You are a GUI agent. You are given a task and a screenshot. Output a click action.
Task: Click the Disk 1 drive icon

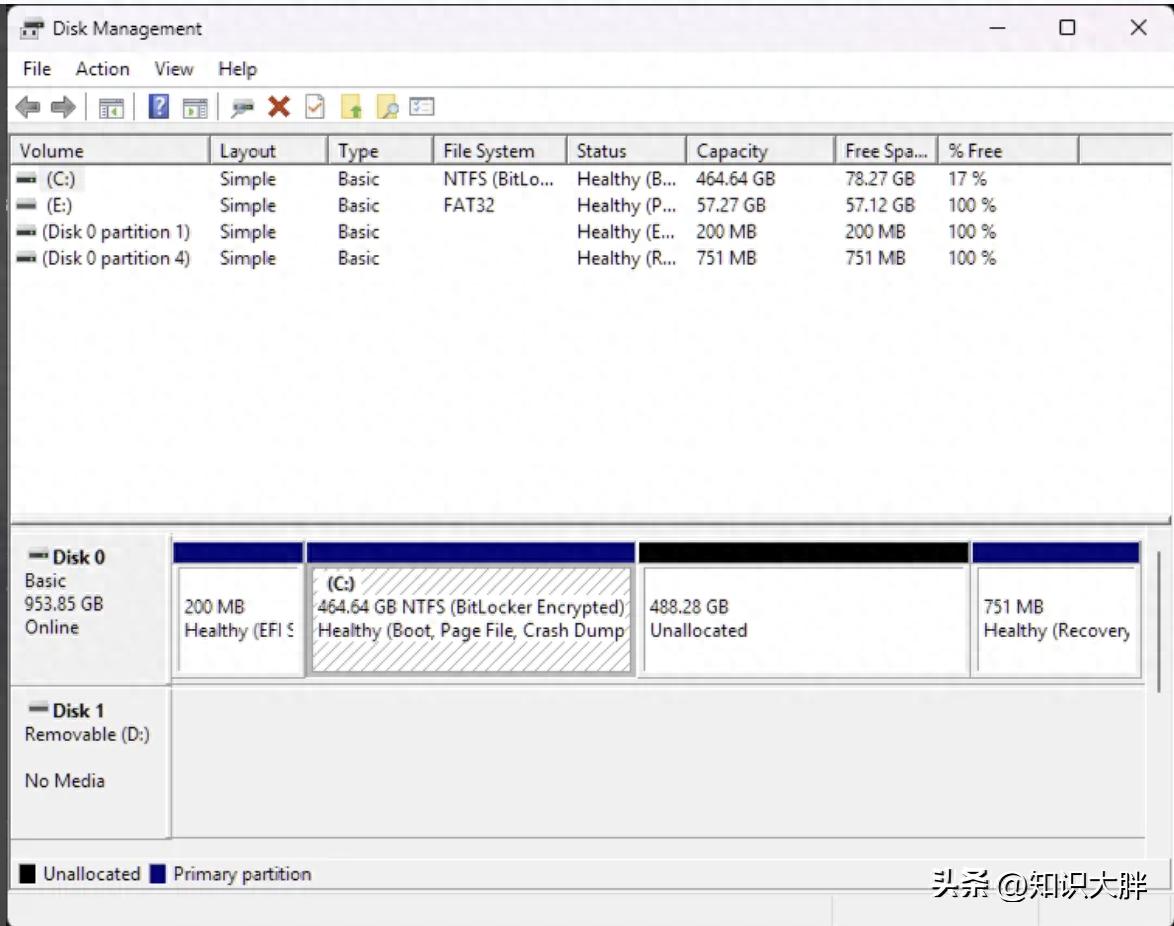38,709
